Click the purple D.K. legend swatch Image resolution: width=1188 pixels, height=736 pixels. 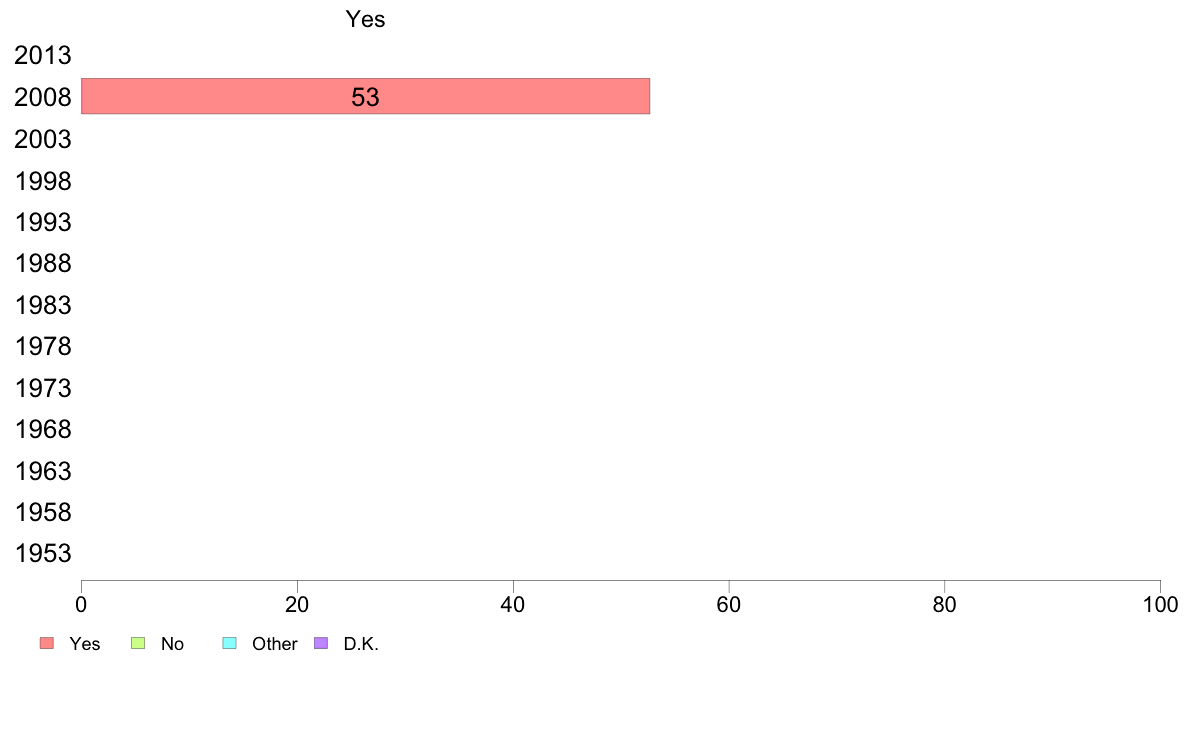(321, 643)
